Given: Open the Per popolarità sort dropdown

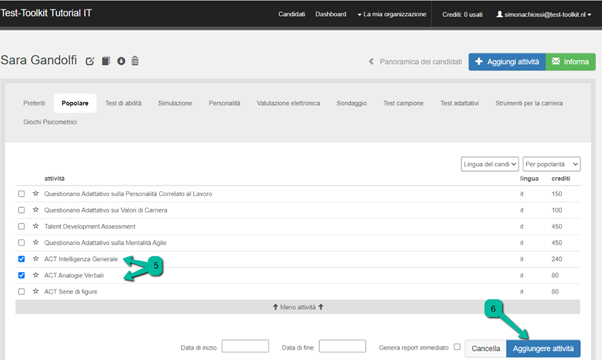Looking at the screenshot, I should pos(551,164).
